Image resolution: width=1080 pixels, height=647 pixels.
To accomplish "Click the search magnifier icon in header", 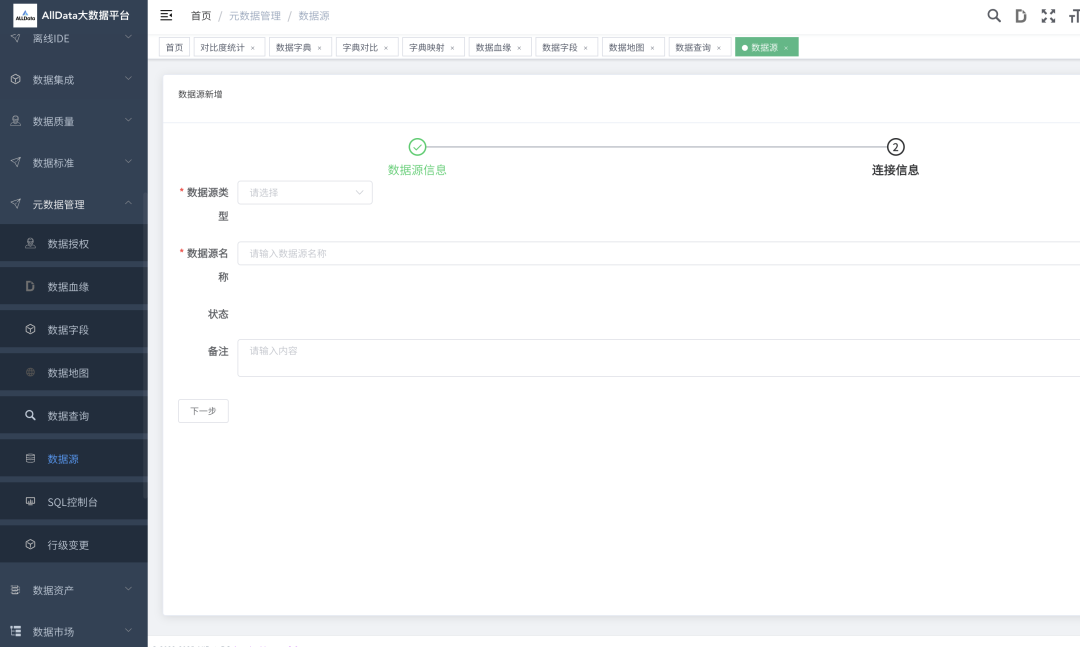I will pyautogui.click(x=994, y=15).
